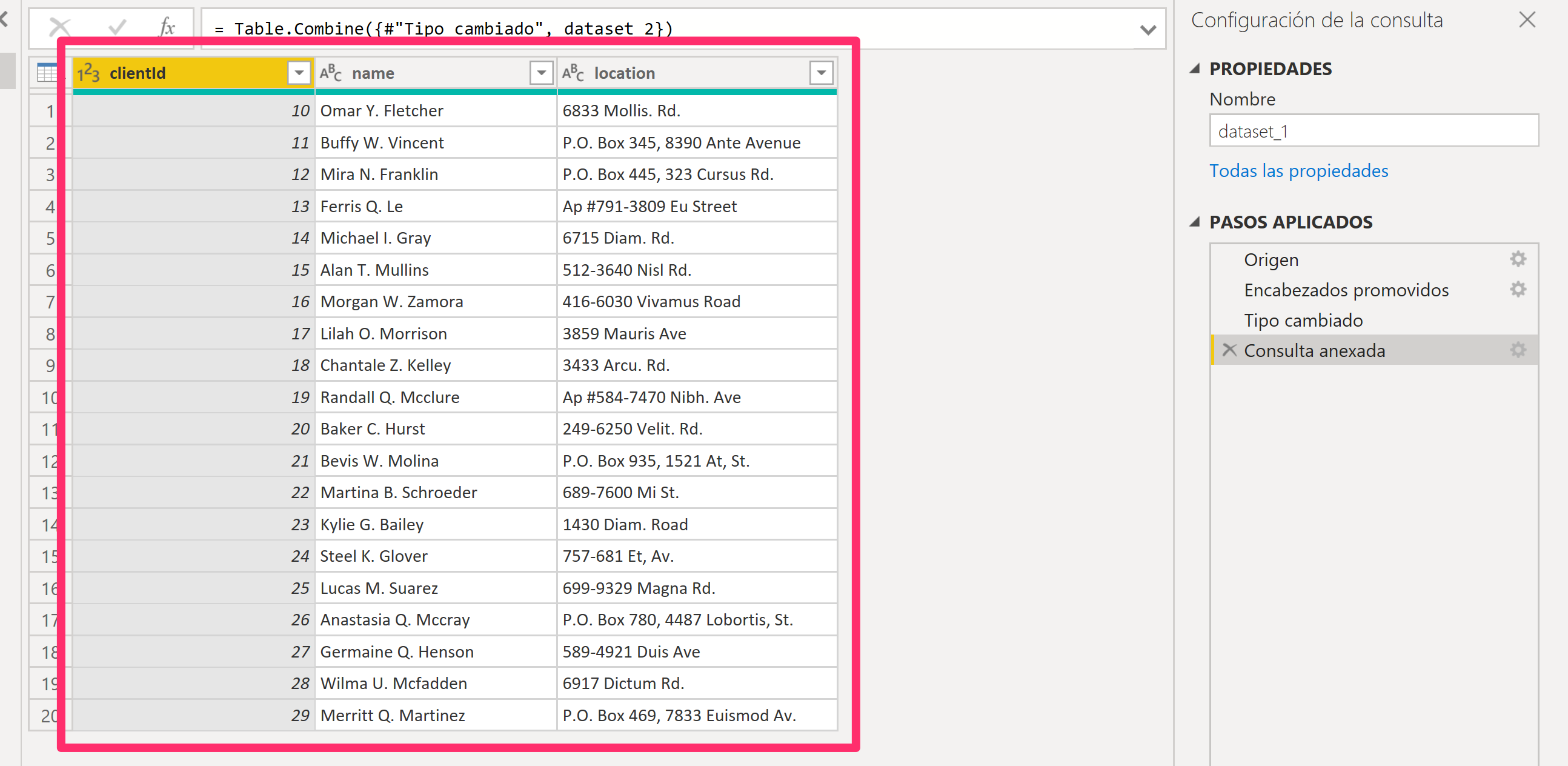Select the name column header
Screen dimensions: 1568x766
pos(436,73)
